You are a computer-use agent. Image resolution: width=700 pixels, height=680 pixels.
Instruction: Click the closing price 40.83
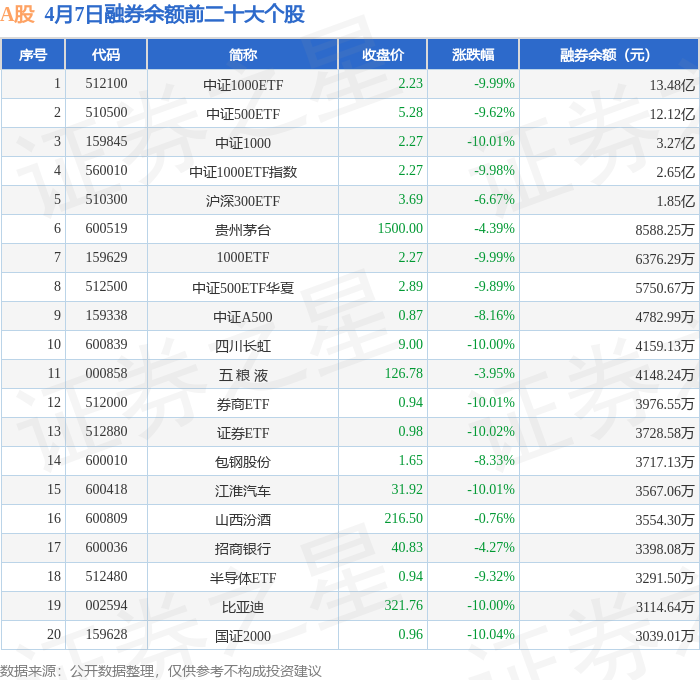[407, 548]
